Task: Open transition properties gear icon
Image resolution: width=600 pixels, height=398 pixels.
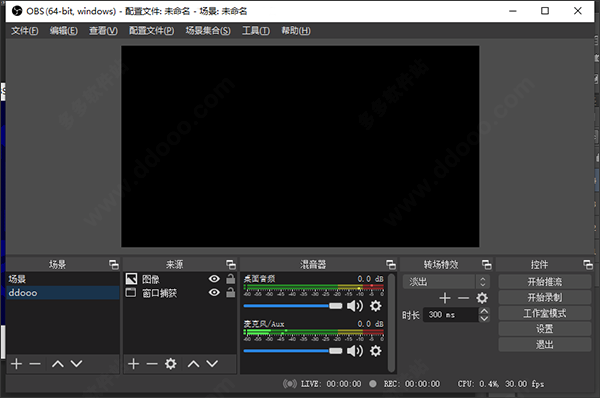Action: pos(482,298)
